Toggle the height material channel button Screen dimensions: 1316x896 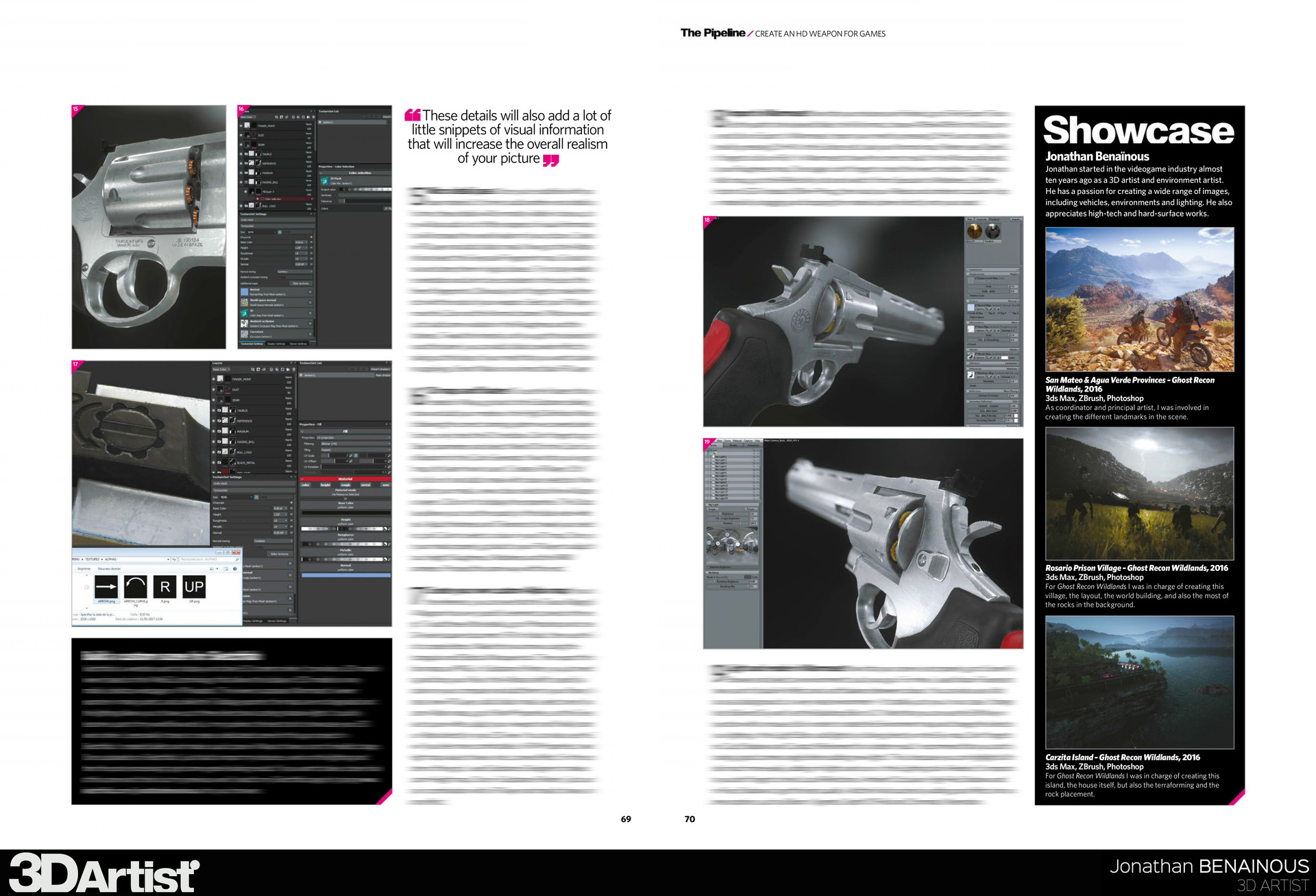[x=326, y=485]
